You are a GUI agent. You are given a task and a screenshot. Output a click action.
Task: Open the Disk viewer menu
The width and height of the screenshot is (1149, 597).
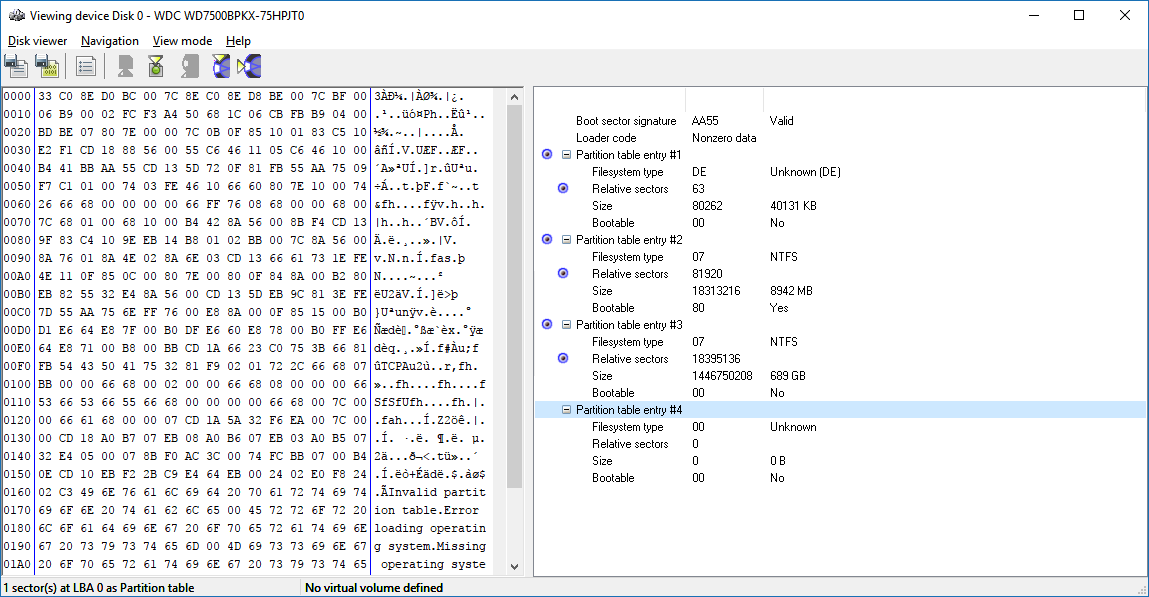(38, 41)
